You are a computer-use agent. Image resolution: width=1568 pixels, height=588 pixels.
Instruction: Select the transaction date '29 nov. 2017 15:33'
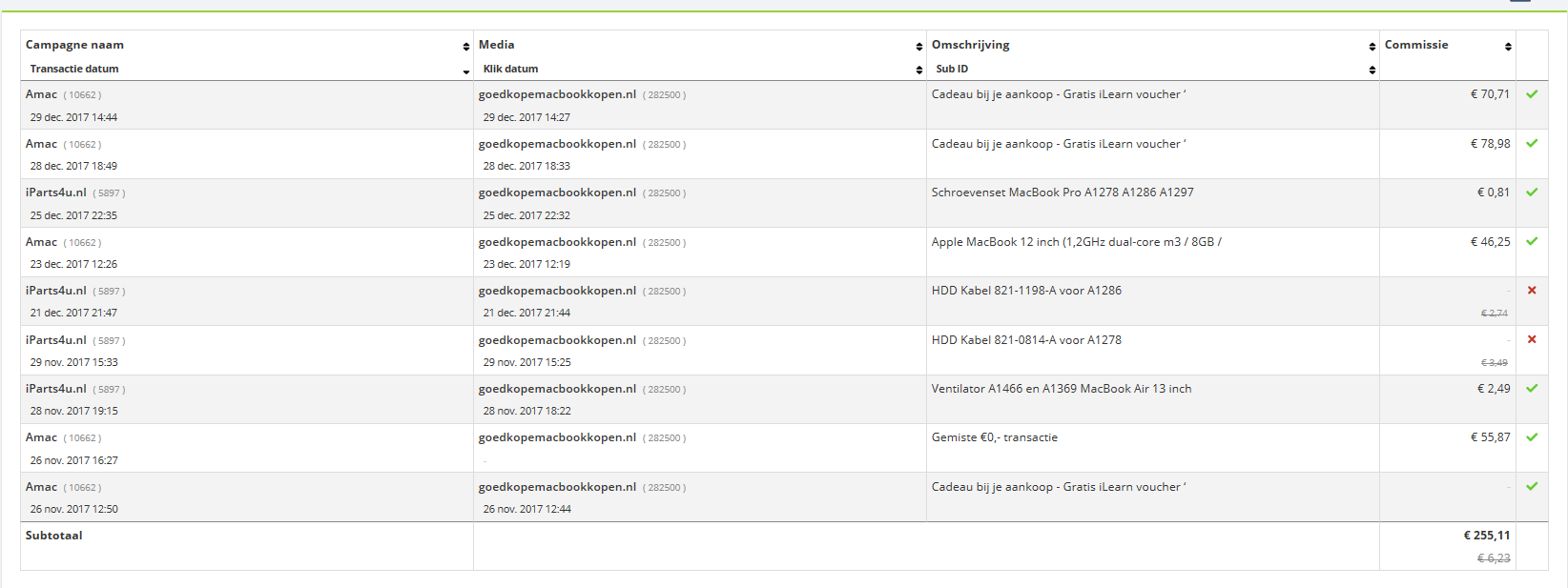pyautogui.click(x=73, y=362)
